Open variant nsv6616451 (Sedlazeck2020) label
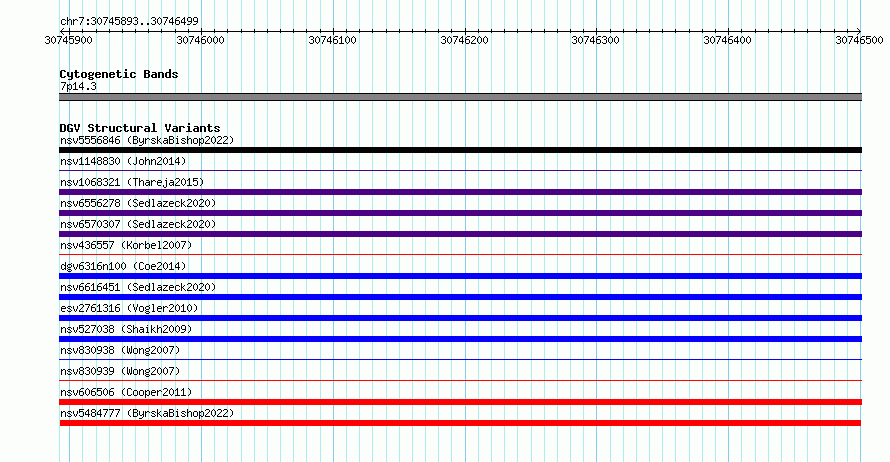The image size is (890, 462). 138,287
